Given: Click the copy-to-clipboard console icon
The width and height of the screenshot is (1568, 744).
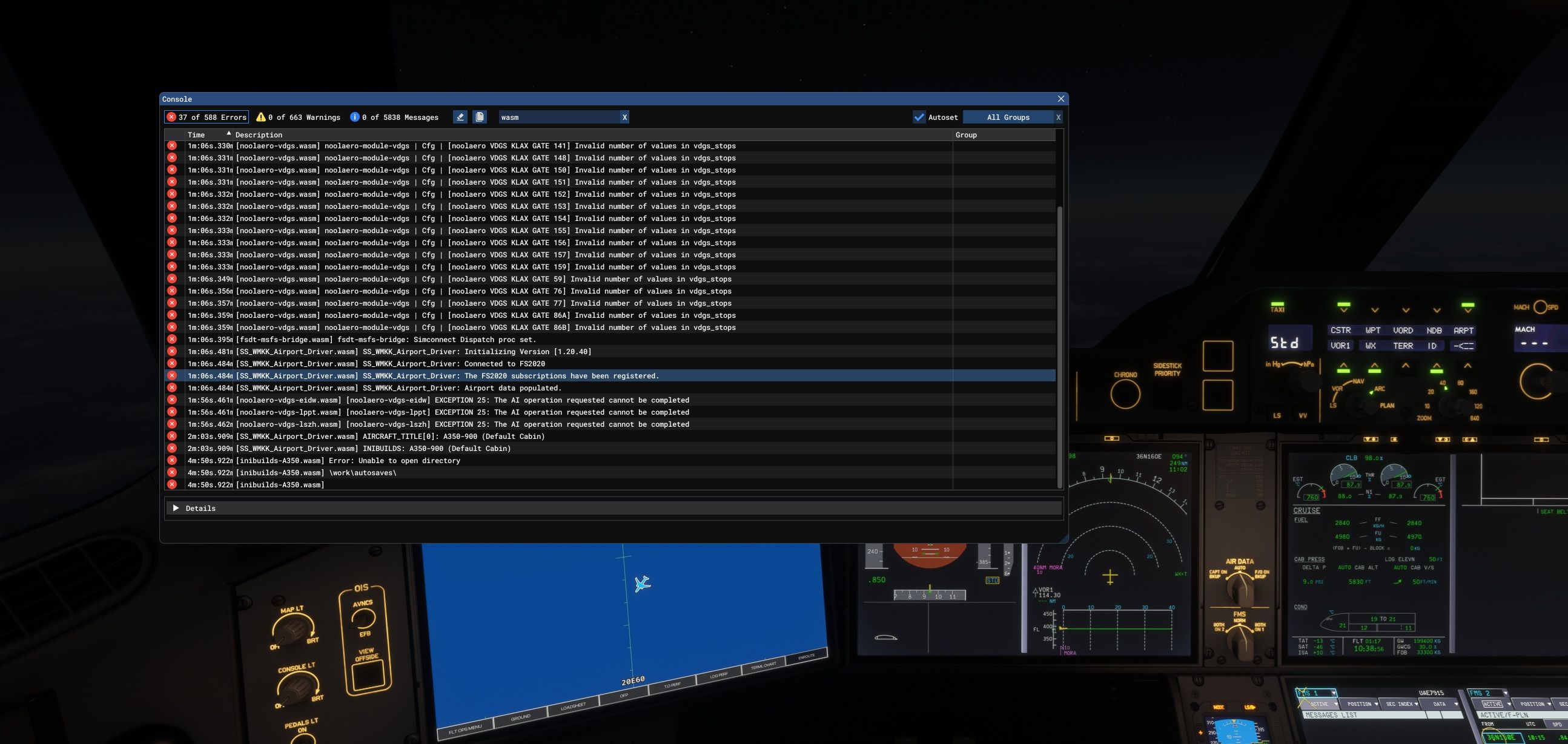Looking at the screenshot, I should [x=480, y=117].
